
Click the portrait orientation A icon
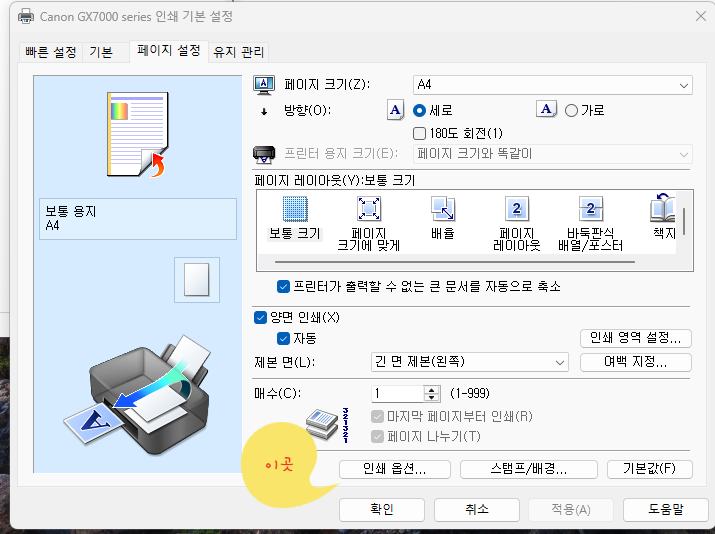pyautogui.click(x=395, y=110)
